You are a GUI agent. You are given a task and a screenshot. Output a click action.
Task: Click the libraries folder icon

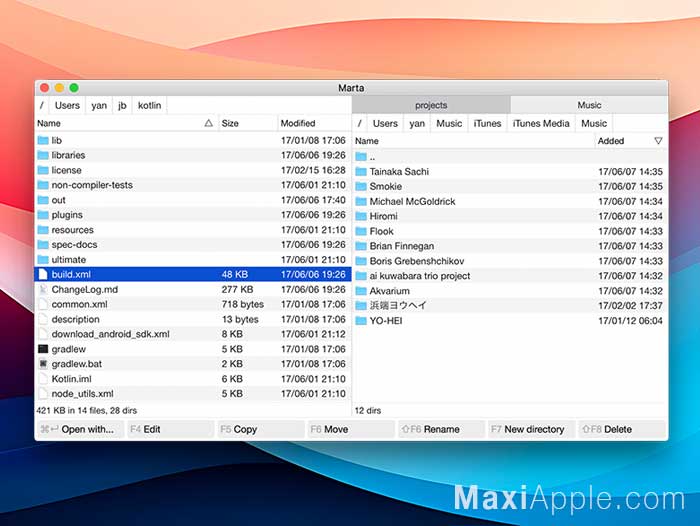click(x=43, y=155)
